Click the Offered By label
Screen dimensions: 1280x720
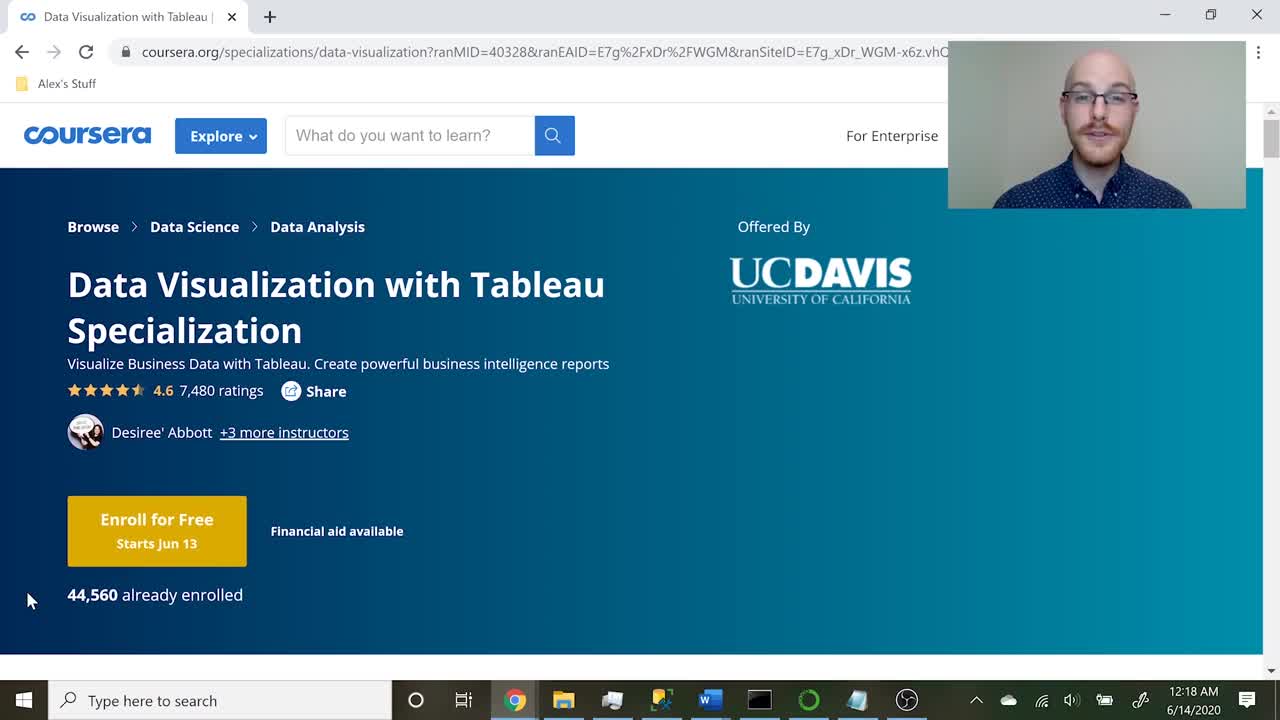click(x=774, y=227)
